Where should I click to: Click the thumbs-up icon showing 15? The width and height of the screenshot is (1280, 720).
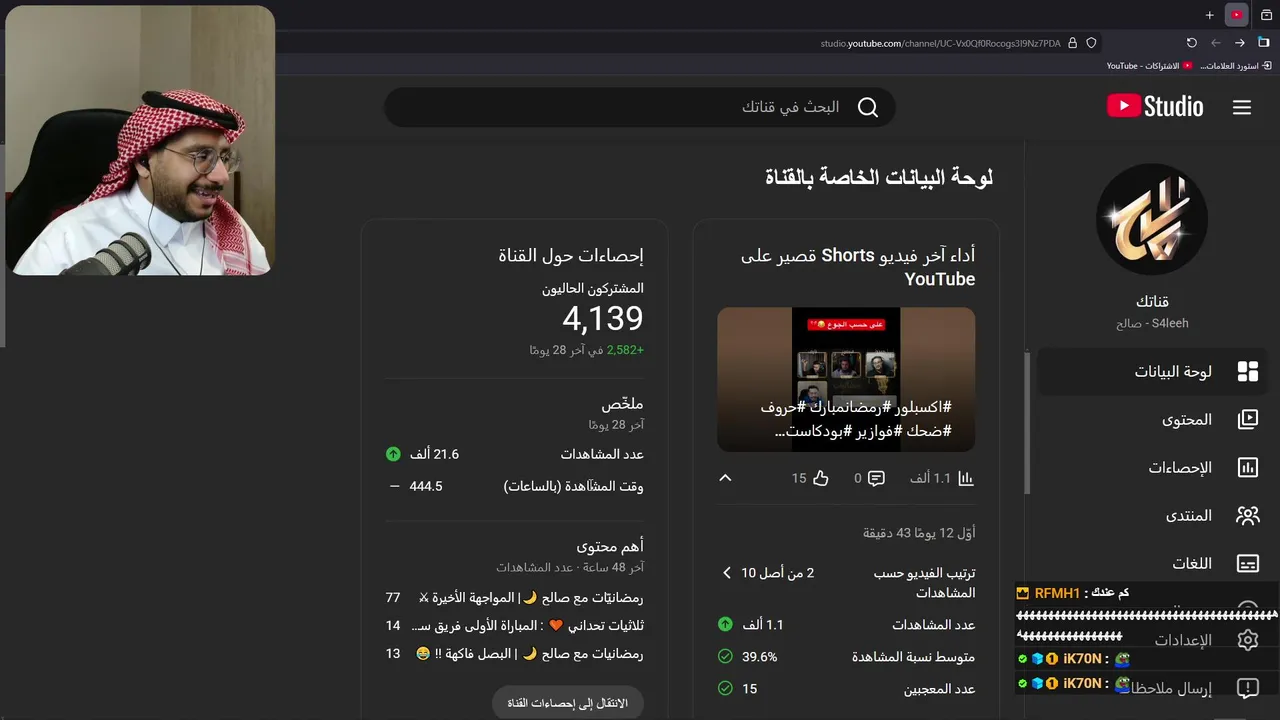pos(821,479)
